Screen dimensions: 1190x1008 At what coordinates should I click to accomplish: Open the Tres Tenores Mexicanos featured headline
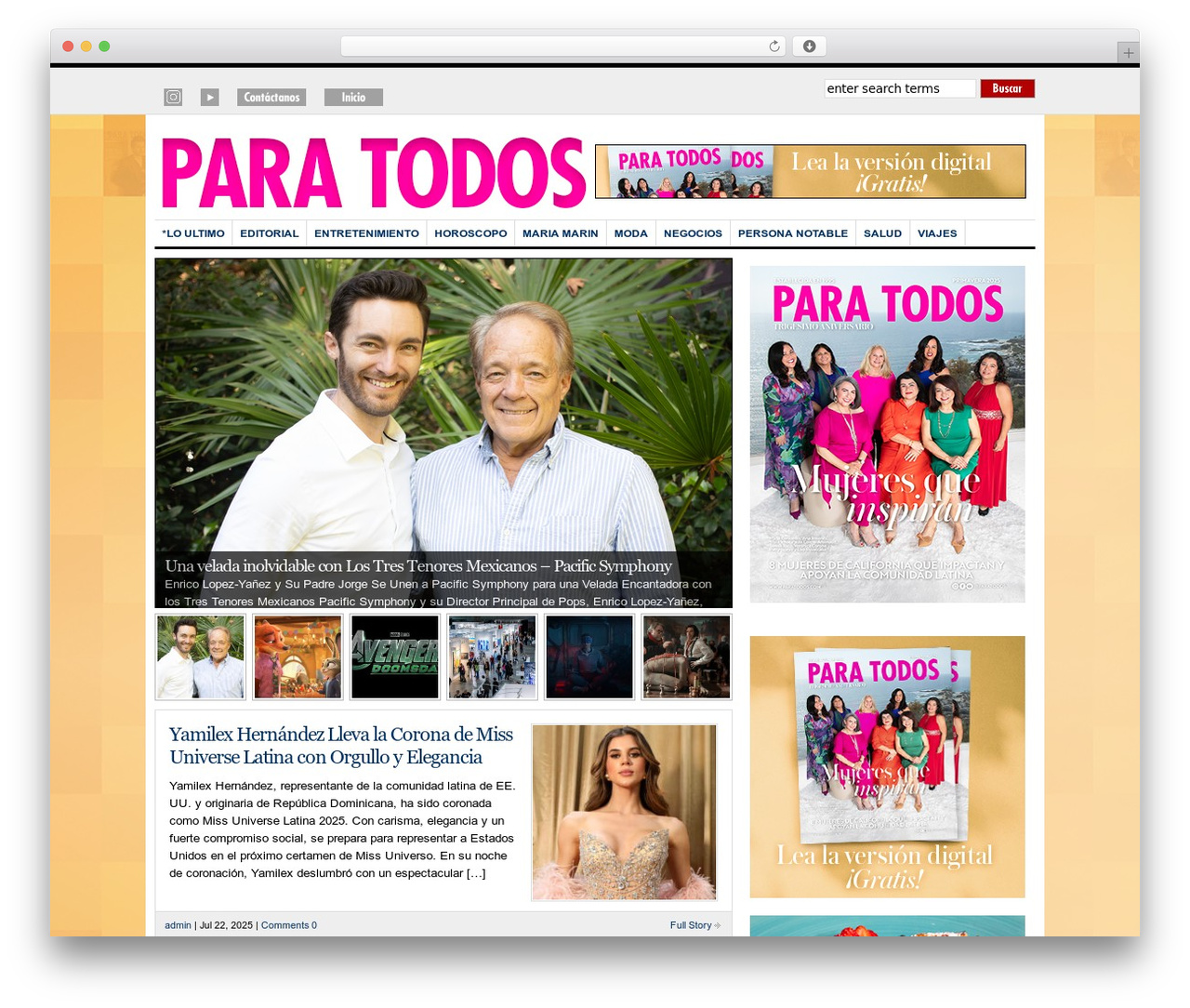(418, 565)
